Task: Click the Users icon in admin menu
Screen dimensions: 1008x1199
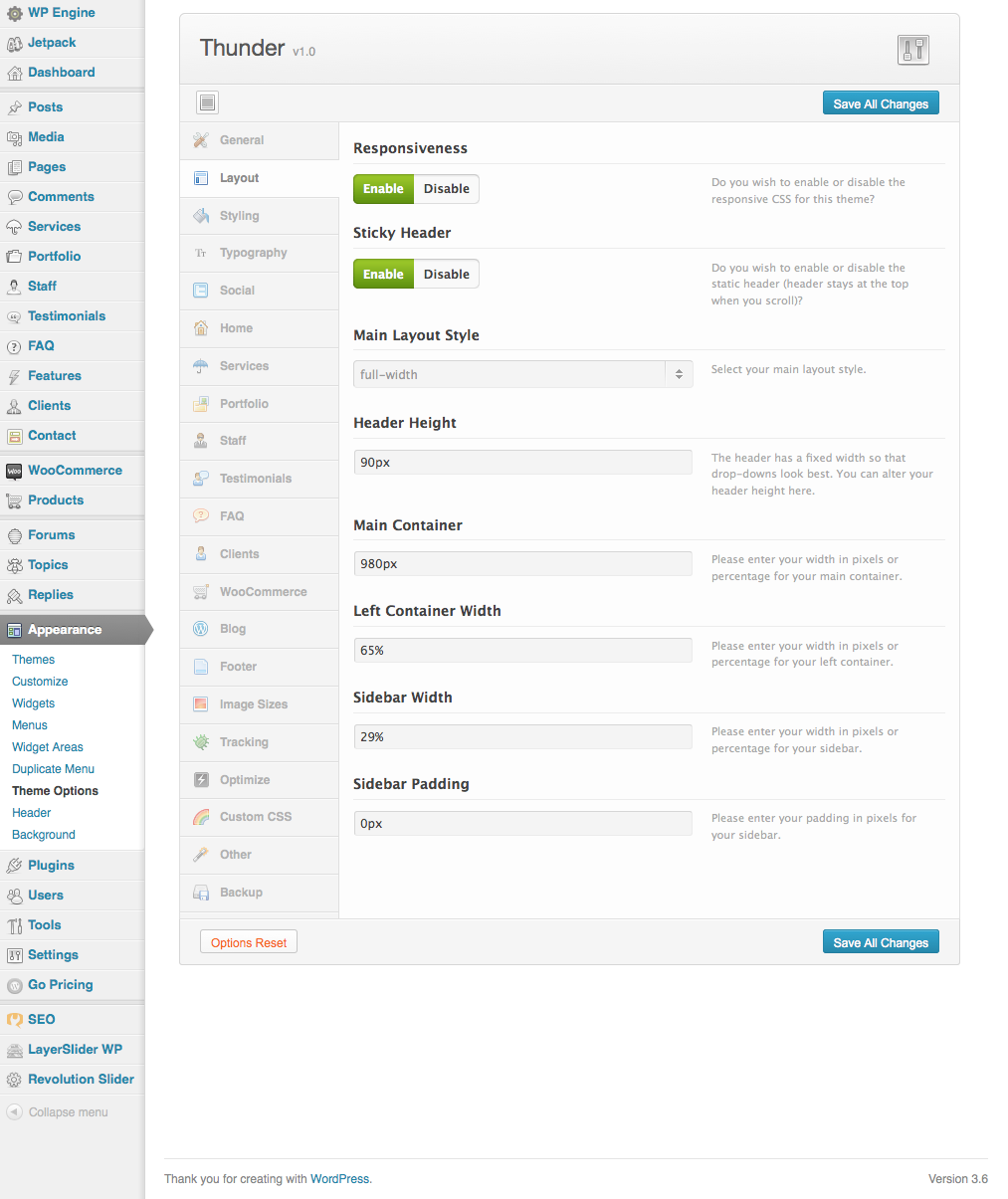Action: [x=14, y=896]
